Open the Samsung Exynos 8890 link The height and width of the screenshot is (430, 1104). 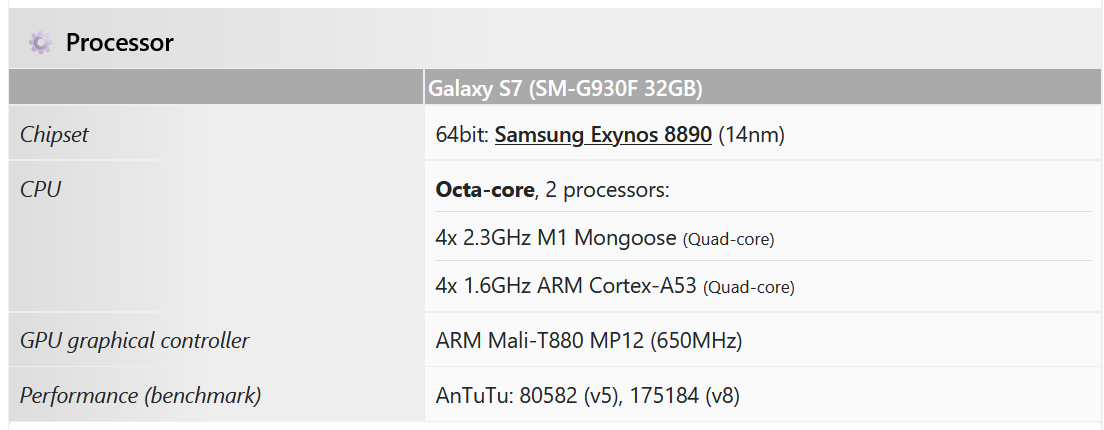[603, 135]
